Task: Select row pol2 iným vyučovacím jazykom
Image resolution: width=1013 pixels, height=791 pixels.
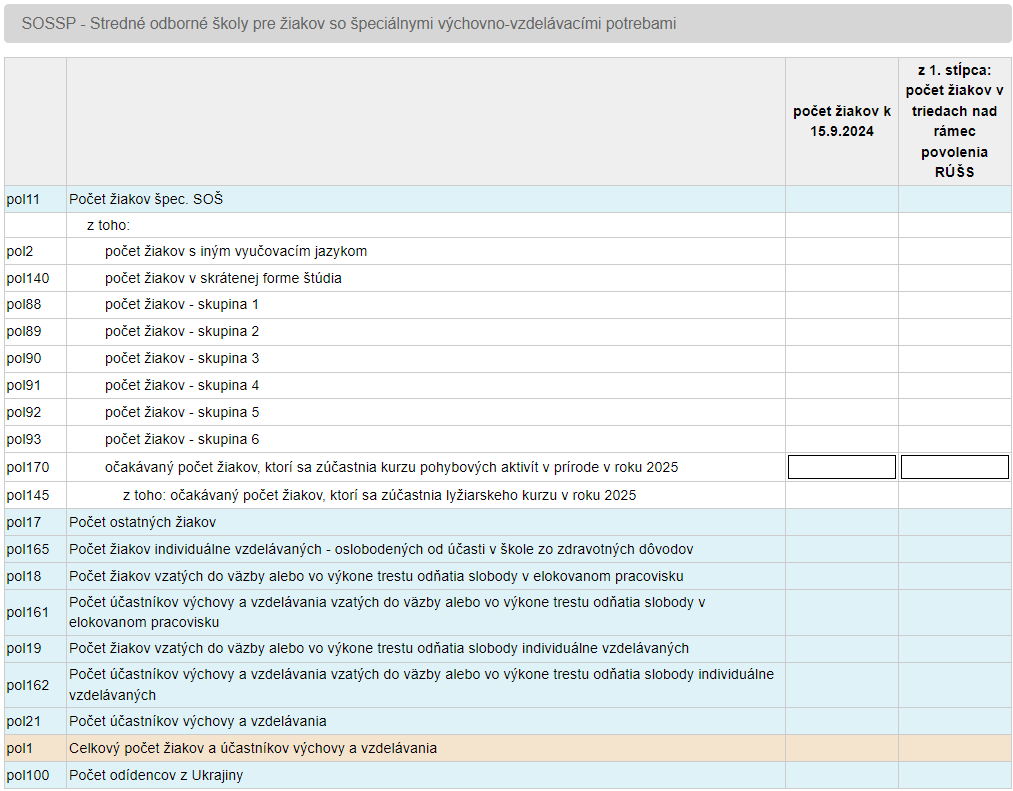Action: tap(508, 251)
